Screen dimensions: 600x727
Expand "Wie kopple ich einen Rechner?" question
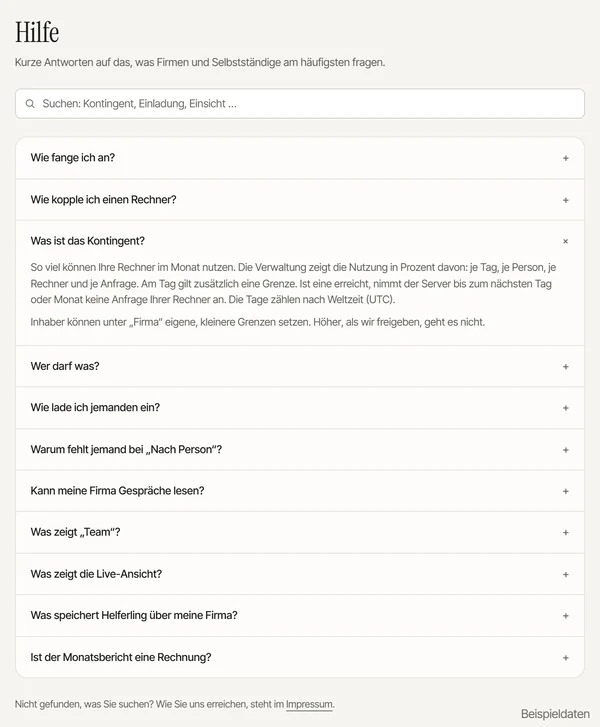[x=300, y=200]
